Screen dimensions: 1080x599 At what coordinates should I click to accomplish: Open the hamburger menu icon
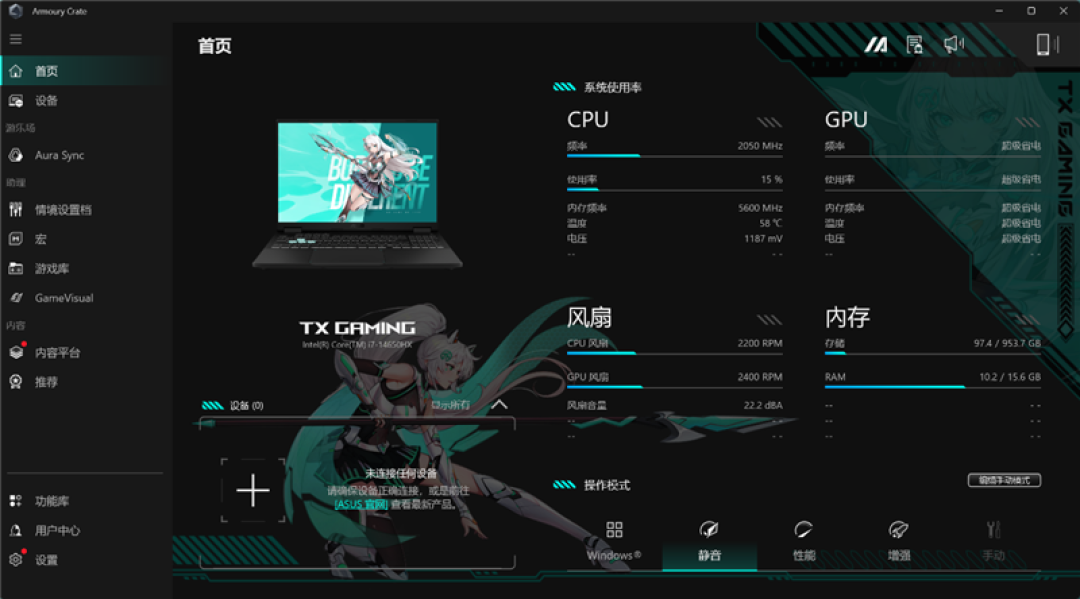point(15,39)
